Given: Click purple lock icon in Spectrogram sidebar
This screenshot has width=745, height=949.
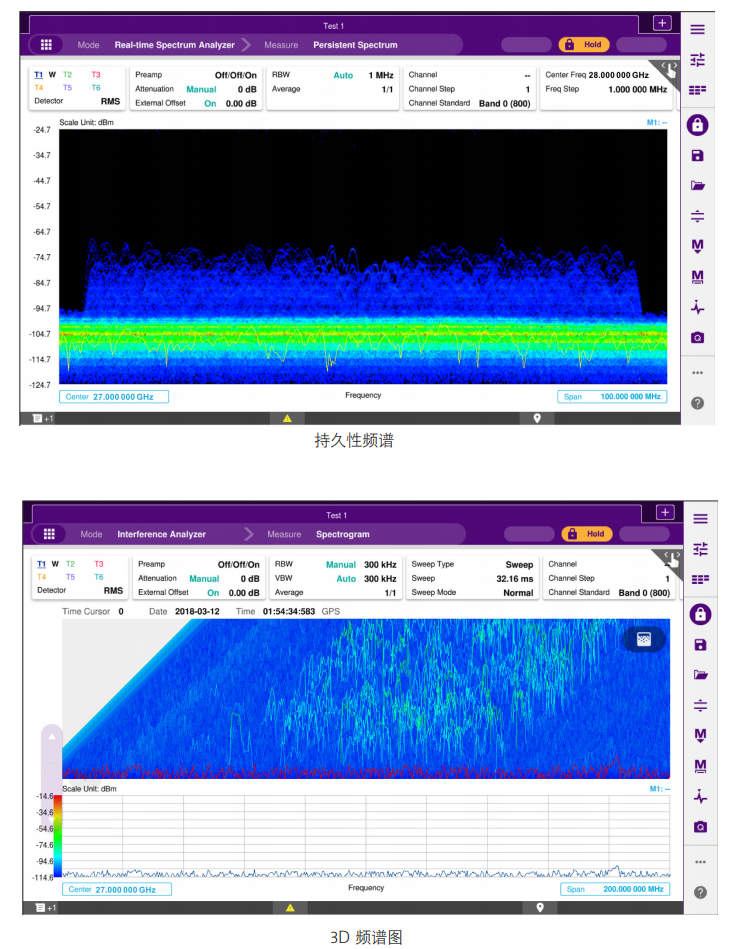Looking at the screenshot, I should click(x=700, y=614).
